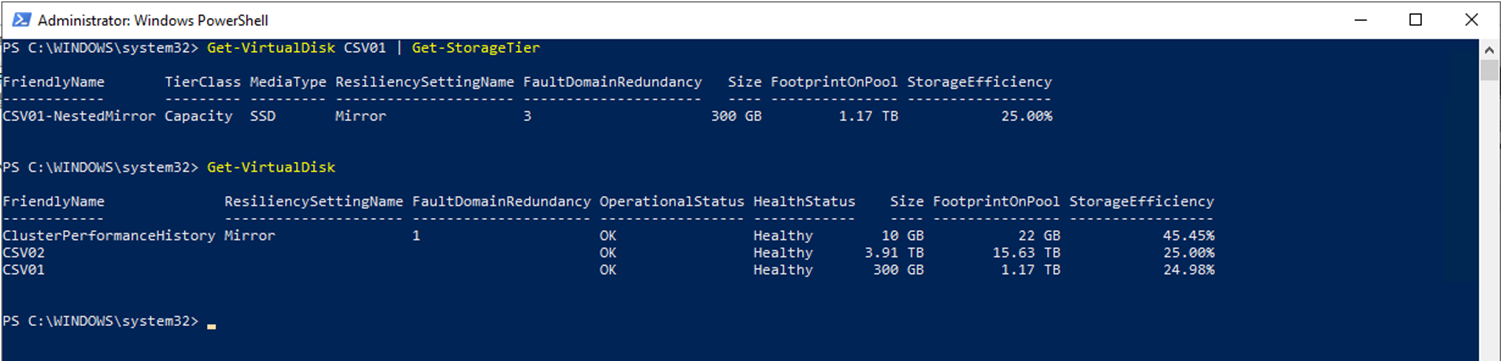1501x361 pixels.
Task: Click the CSV01-NestedMirror tier name
Action: click(79, 116)
